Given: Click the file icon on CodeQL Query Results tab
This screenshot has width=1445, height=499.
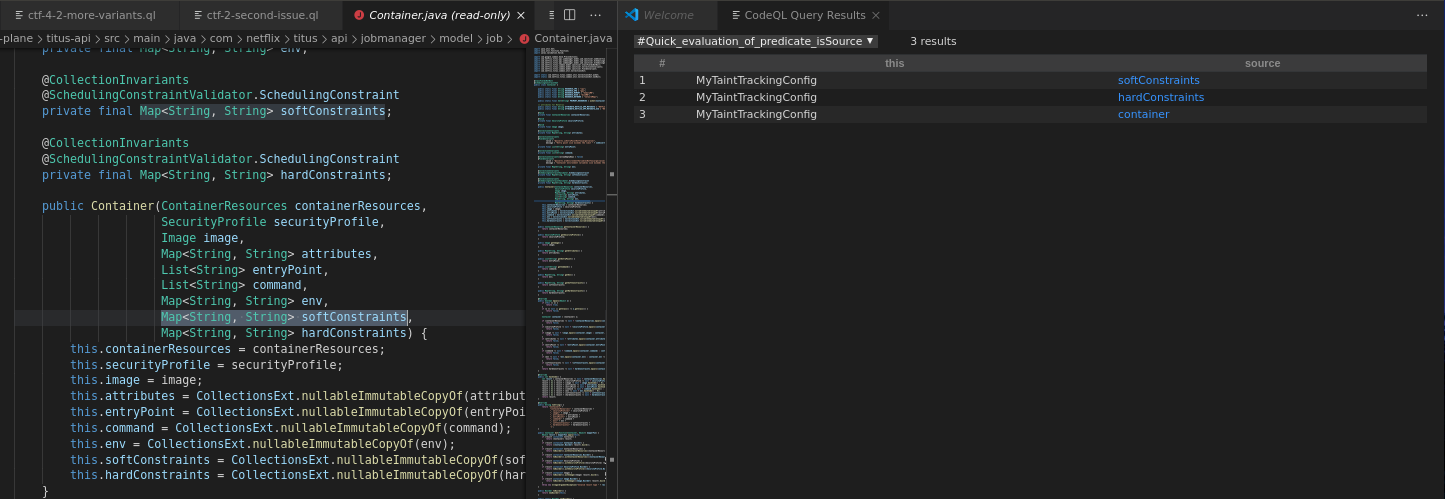Looking at the screenshot, I should point(736,15).
